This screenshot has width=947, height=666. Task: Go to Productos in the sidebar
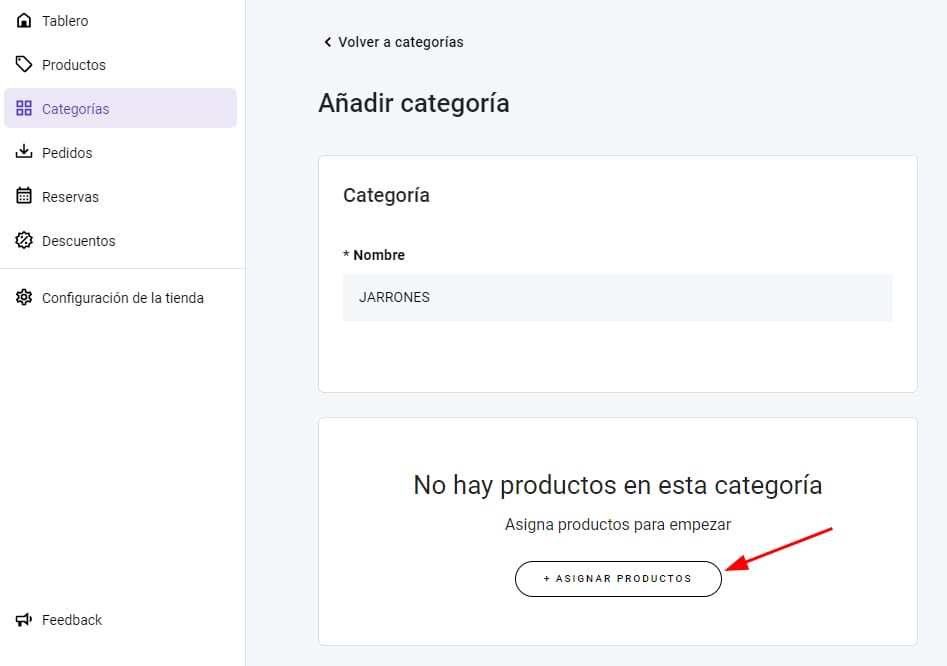point(120,65)
